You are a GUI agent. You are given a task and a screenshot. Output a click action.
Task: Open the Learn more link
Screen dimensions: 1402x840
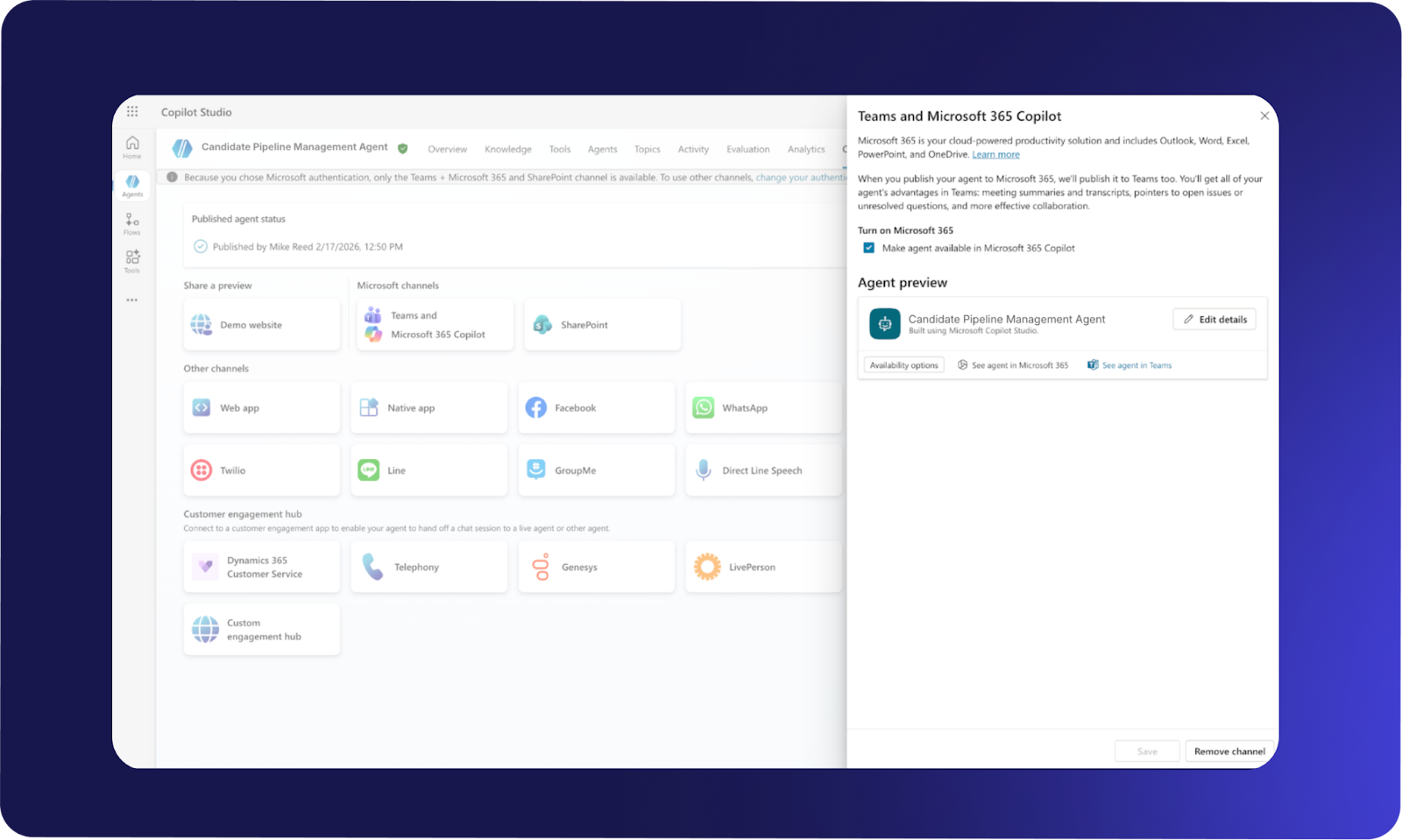[x=995, y=155]
